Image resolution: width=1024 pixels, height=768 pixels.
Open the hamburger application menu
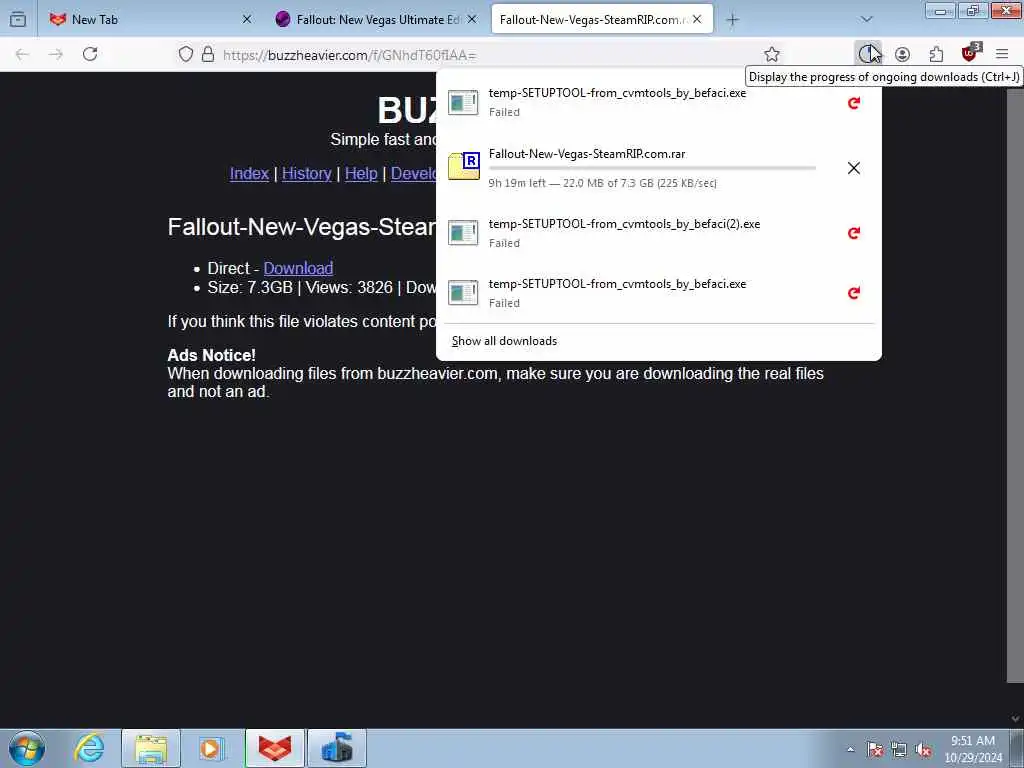pos(1002,54)
